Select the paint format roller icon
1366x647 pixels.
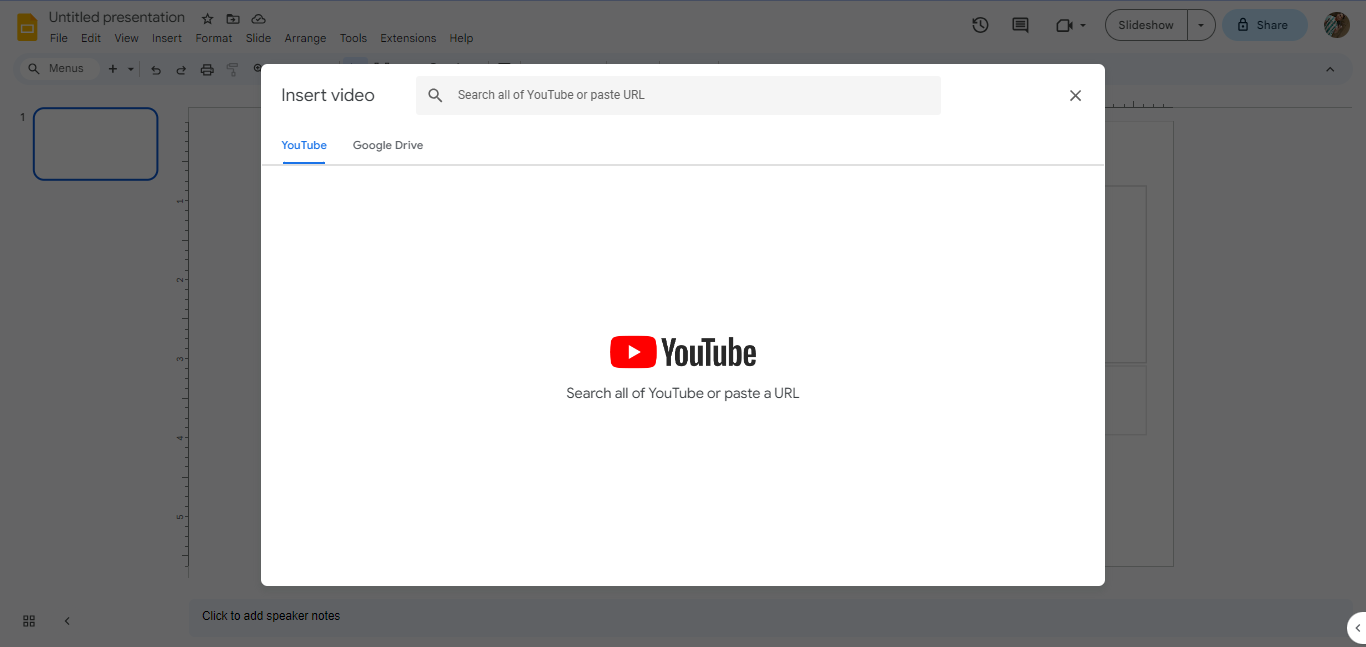coord(232,69)
